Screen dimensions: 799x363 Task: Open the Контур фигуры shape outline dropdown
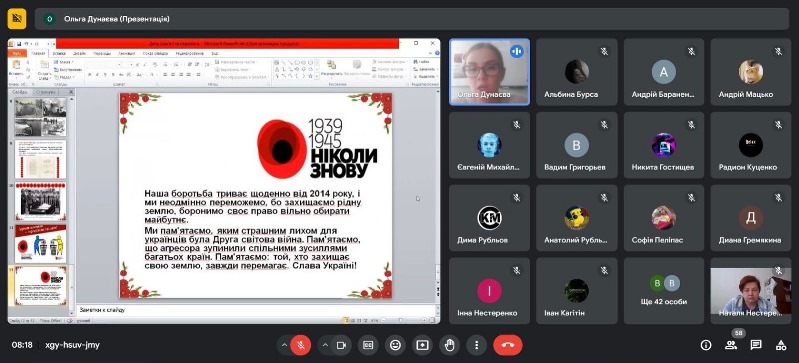pos(390,69)
